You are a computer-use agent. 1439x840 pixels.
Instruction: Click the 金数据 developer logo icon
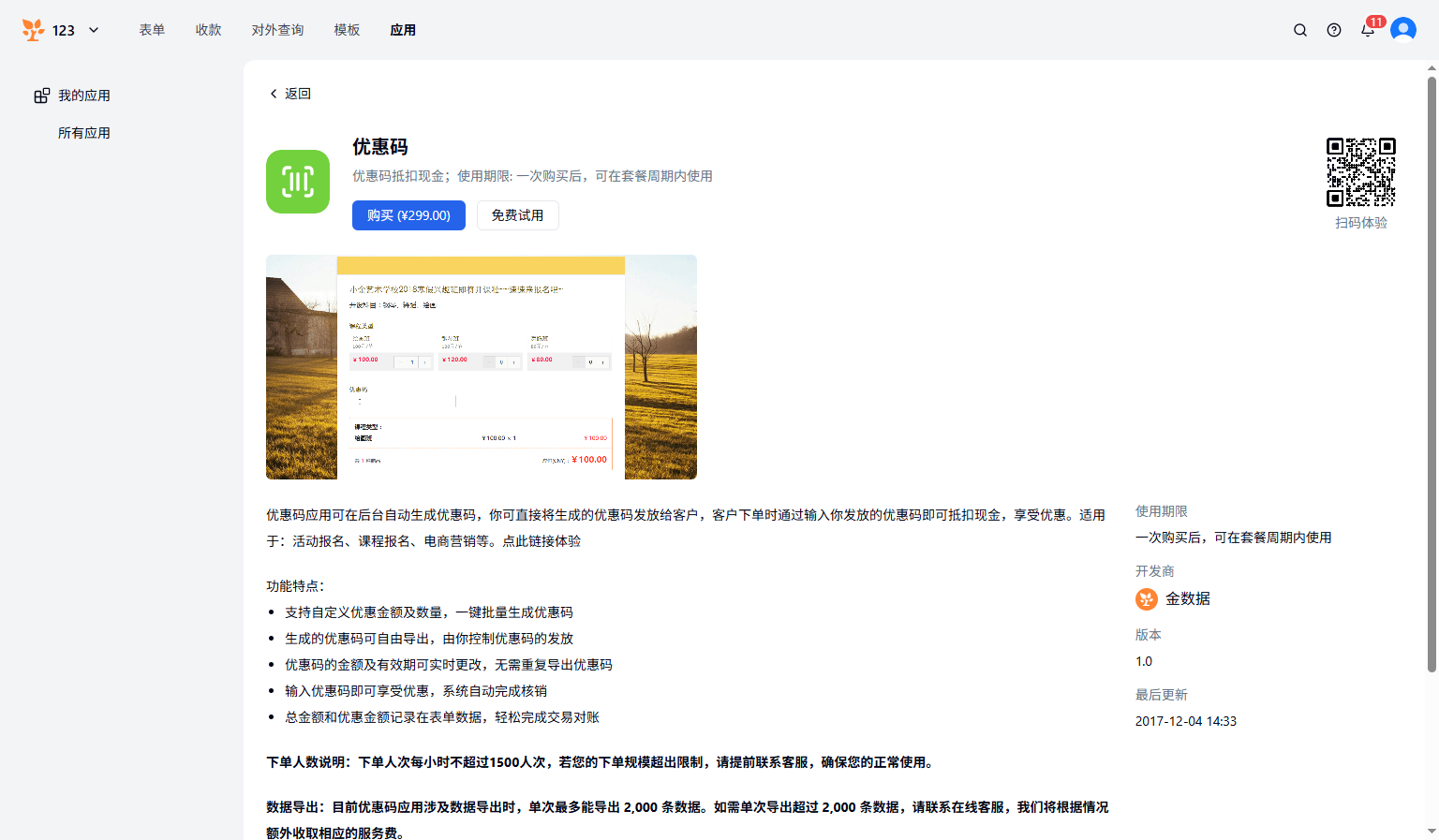[x=1147, y=599]
